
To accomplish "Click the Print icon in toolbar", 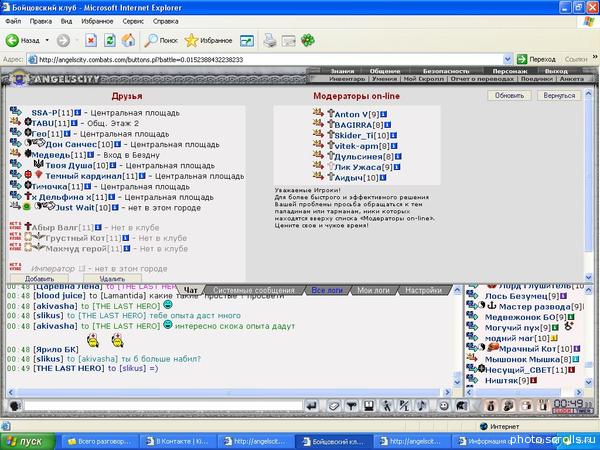I will (269, 40).
